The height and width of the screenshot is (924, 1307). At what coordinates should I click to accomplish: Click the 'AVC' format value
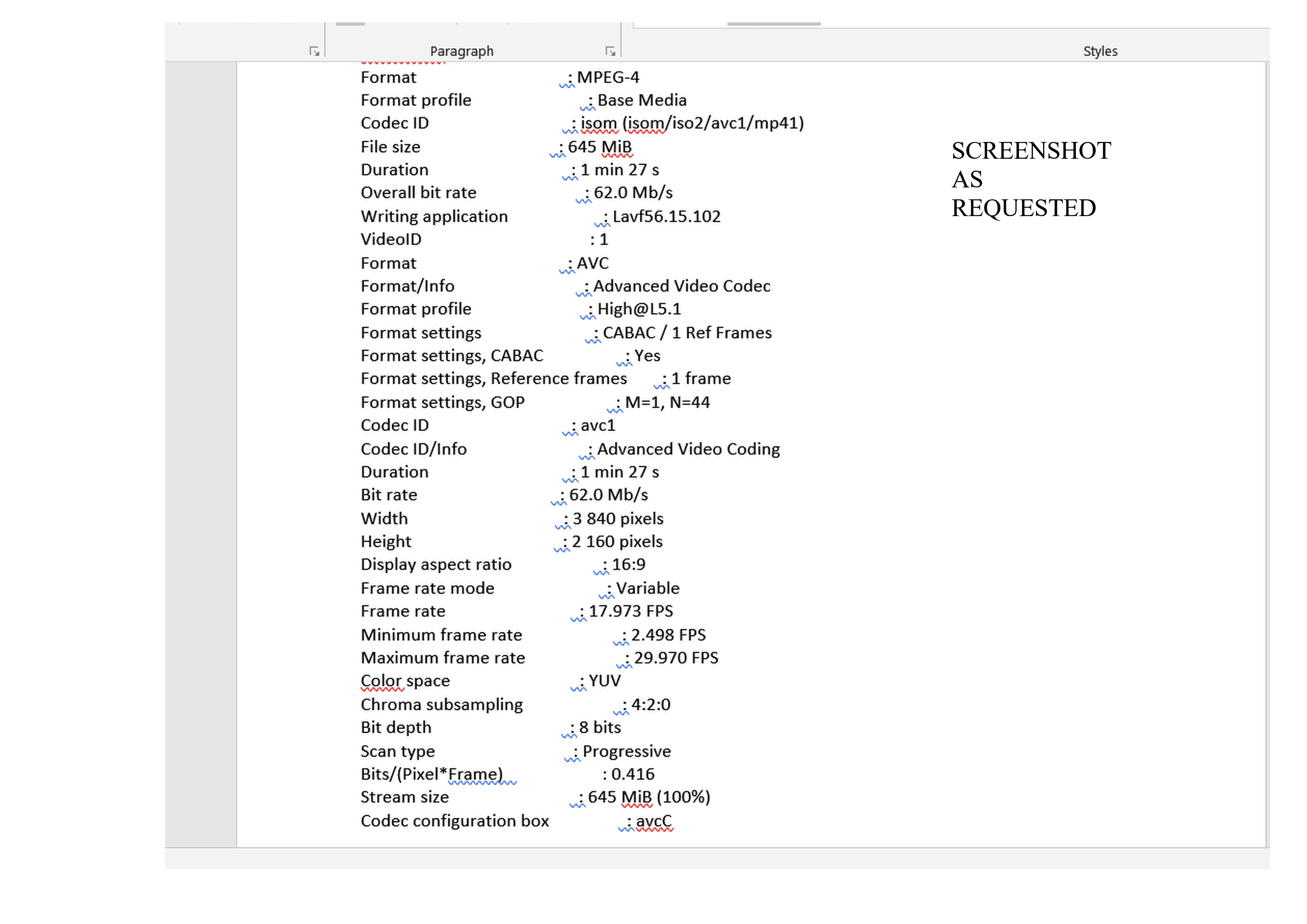click(x=593, y=263)
